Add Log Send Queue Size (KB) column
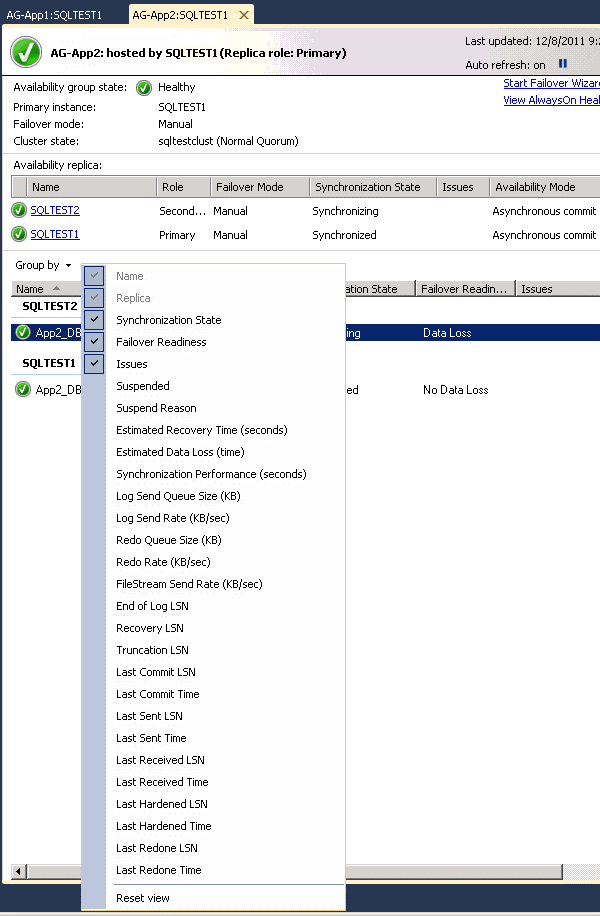This screenshot has height=916, width=600. pyautogui.click(x=178, y=496)
